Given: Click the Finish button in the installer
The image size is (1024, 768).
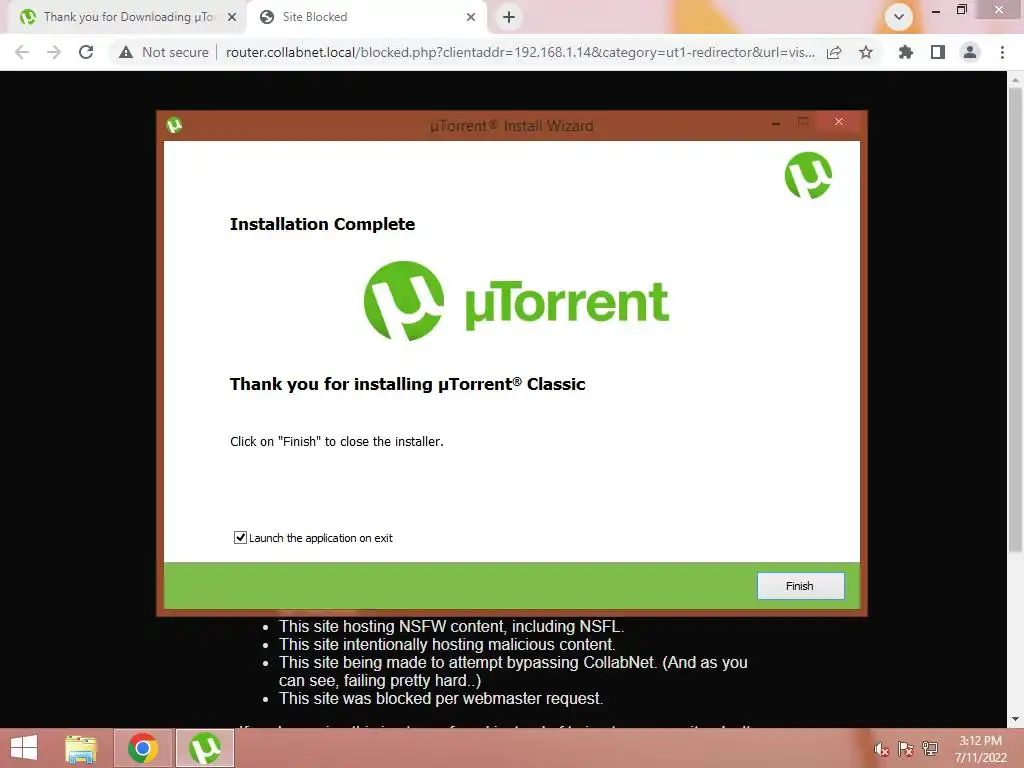Looking at the screenshot, I should coord(800,586).
